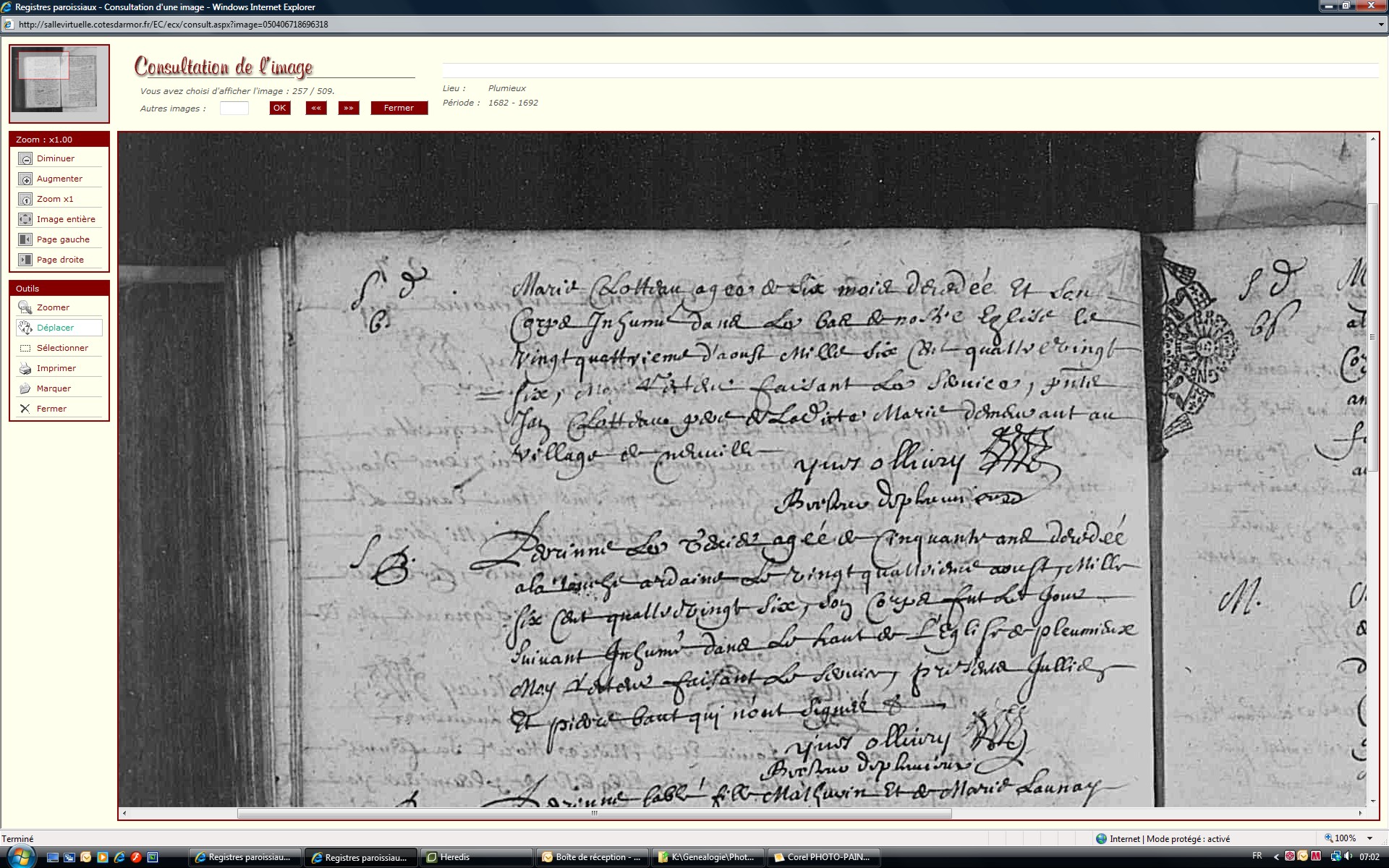Open the address bar history dropdown
This screenshot has height=868, width=1389.
(1381, 25)
